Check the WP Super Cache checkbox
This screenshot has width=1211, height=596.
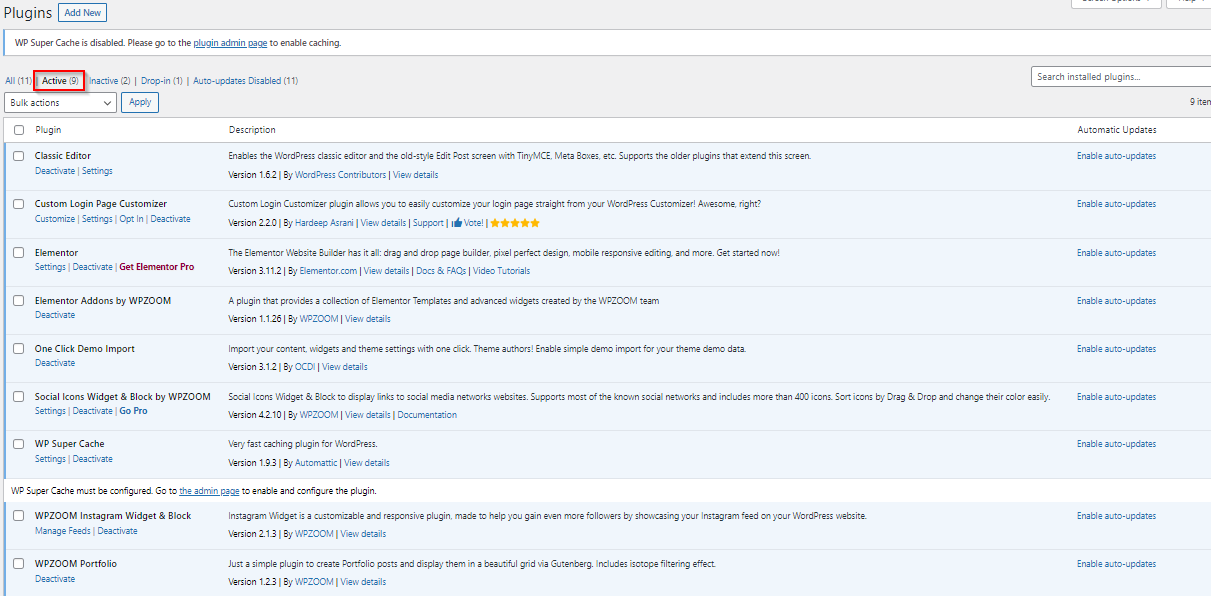pos(19,444)
